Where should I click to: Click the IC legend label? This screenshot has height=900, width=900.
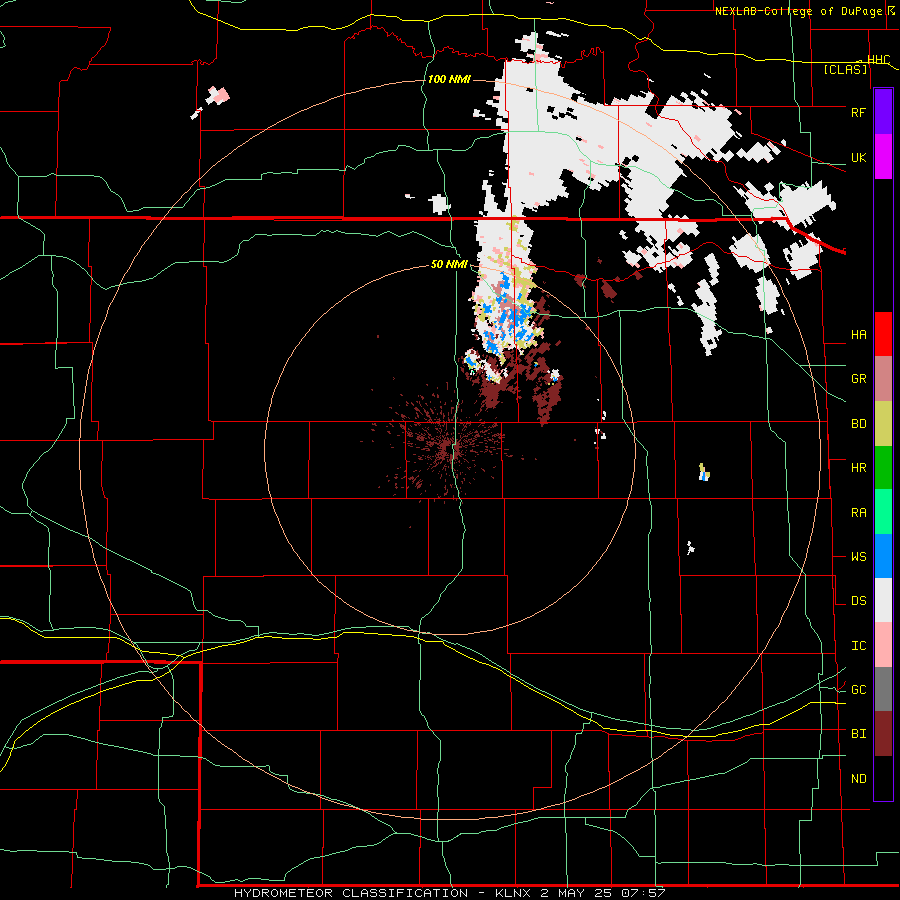[x=858, y=646]
